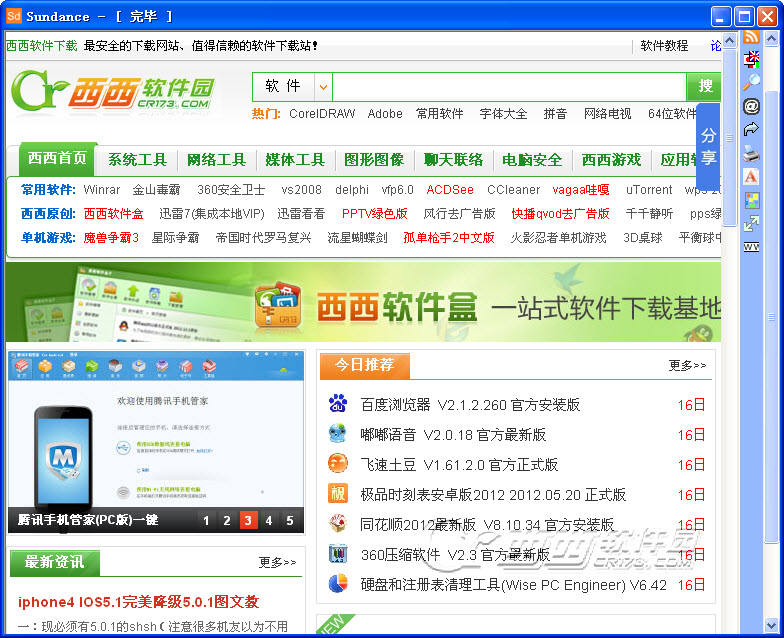Click the sidebar scrollbar down arrow

click(771, 624)
